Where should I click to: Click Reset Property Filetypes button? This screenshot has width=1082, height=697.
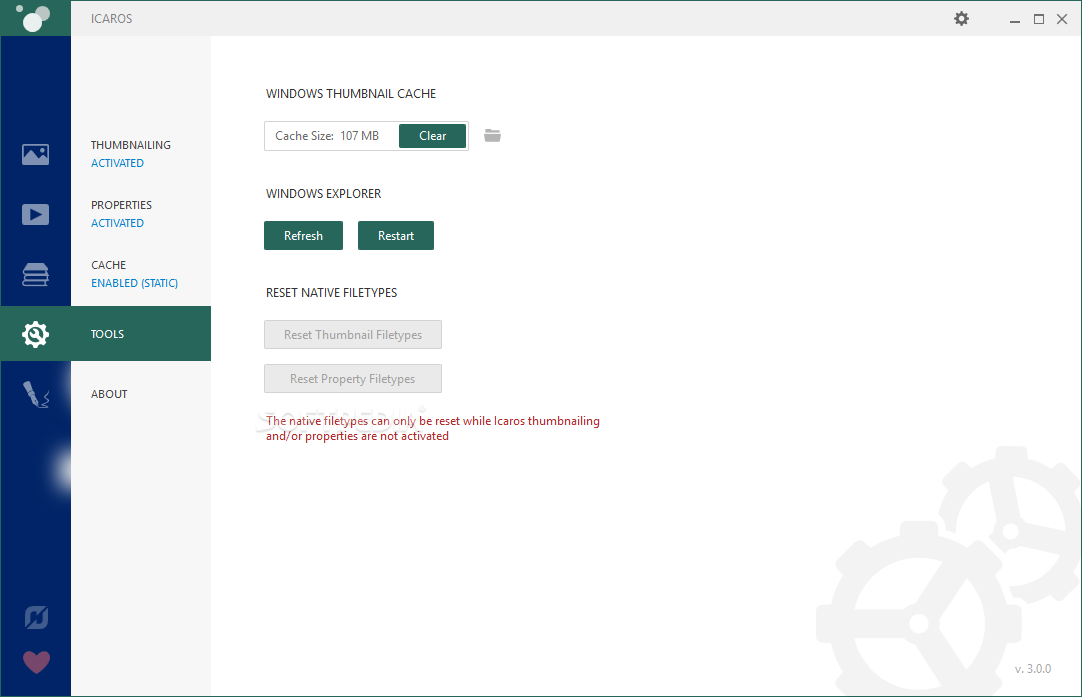click(353, 379)
